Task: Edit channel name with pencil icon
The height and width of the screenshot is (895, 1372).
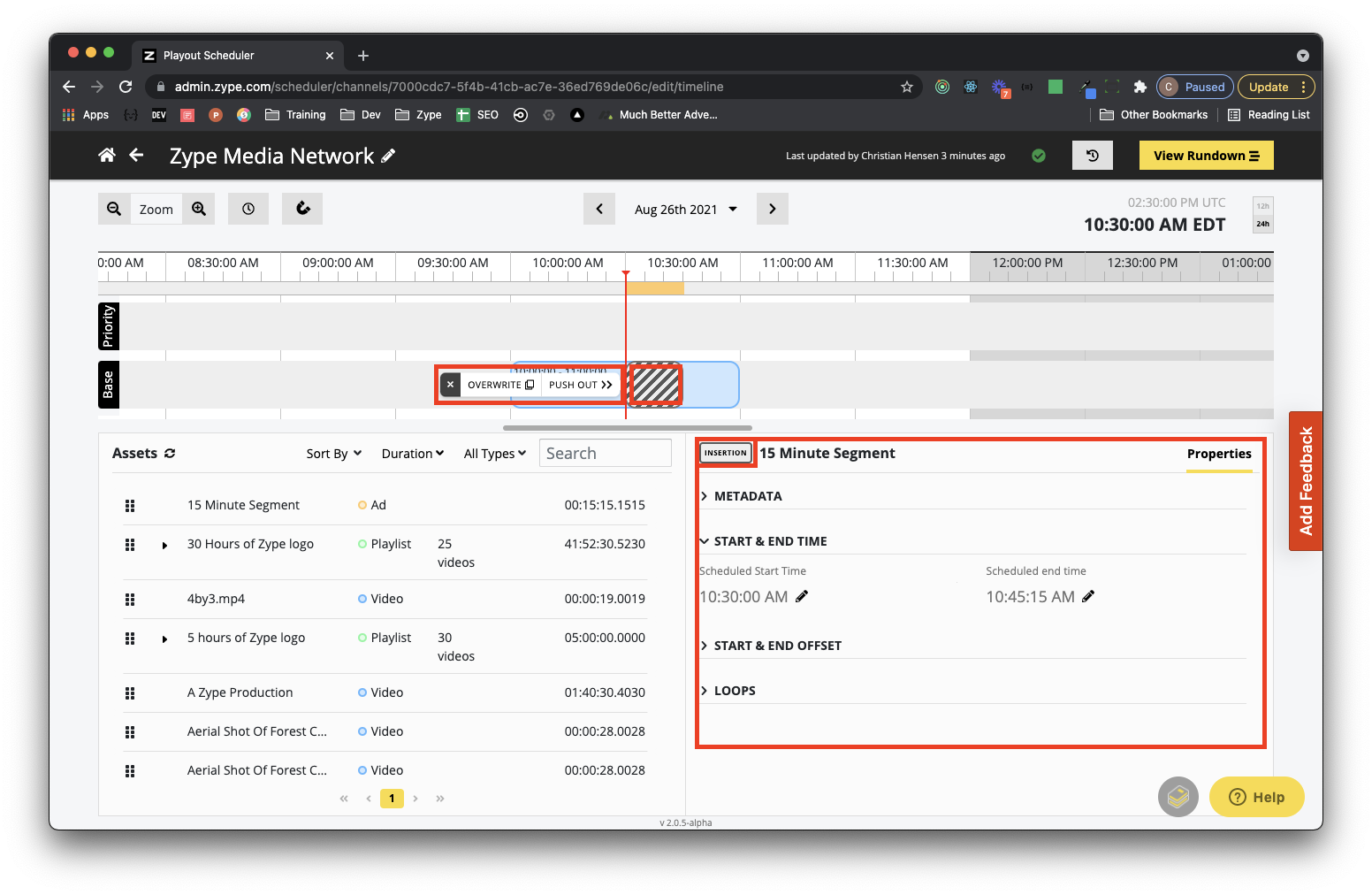Action: click(388, 156)
